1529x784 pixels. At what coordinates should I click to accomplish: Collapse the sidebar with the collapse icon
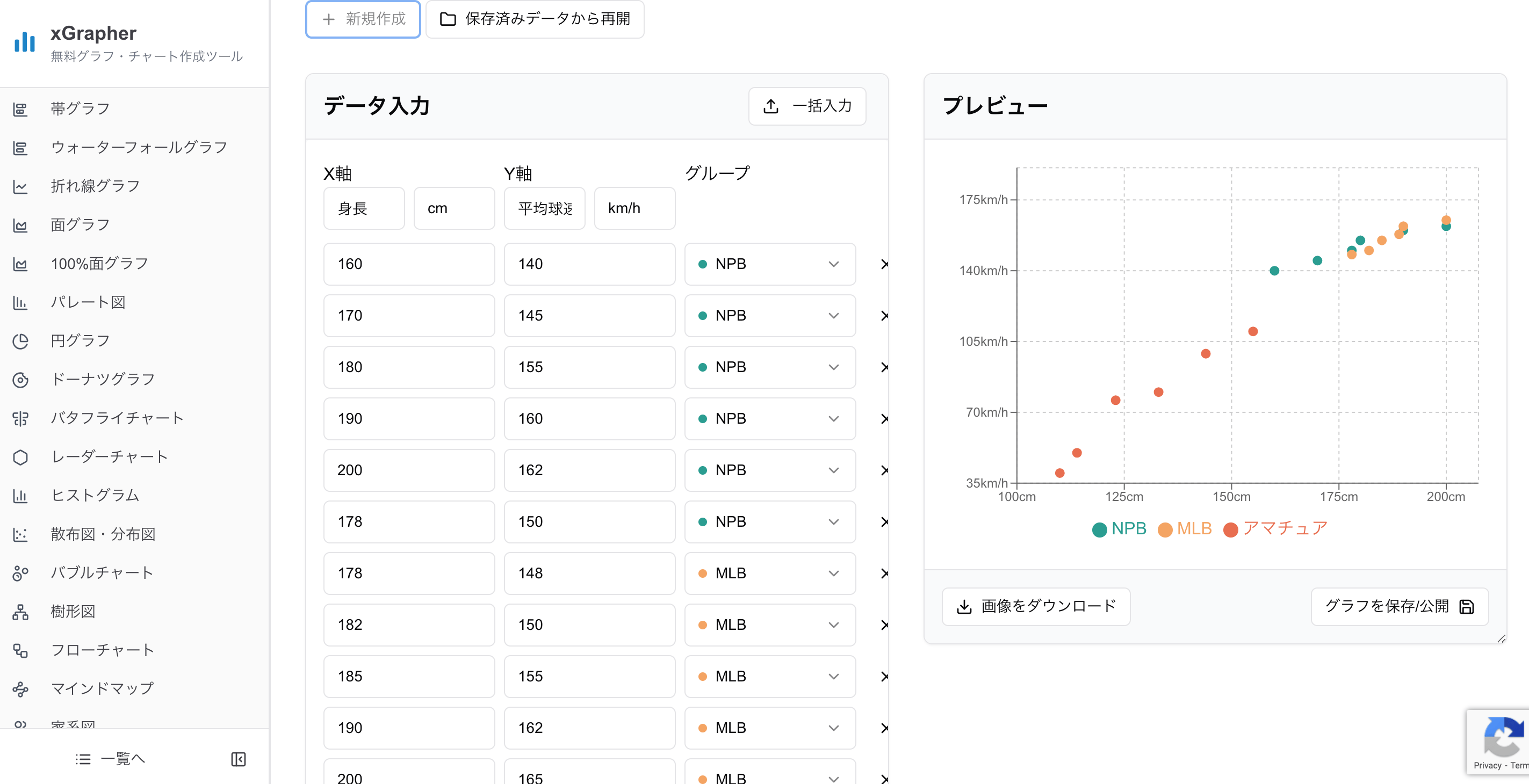(238, 759)
